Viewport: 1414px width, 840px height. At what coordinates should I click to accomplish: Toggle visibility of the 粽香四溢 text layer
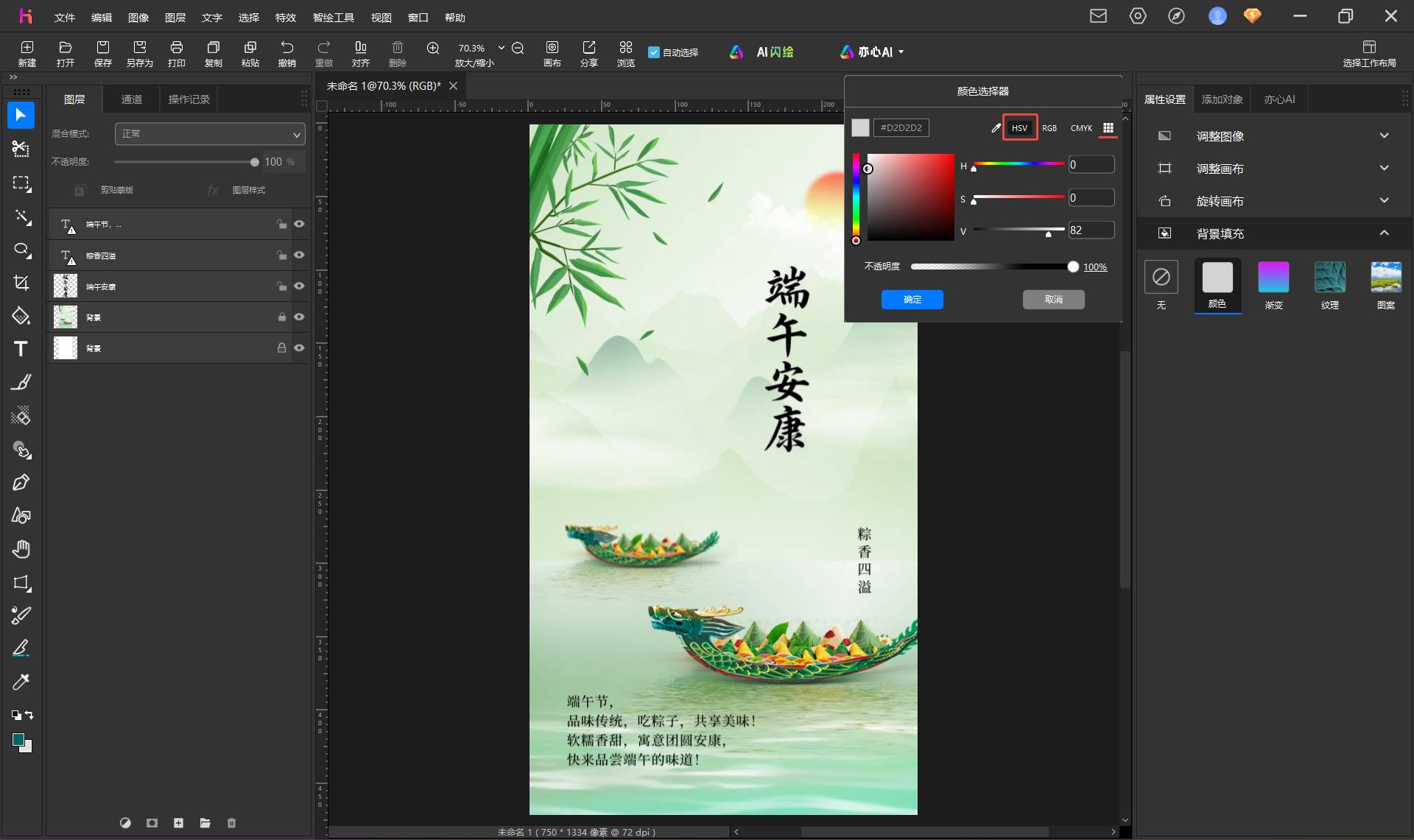click(299, 255)
